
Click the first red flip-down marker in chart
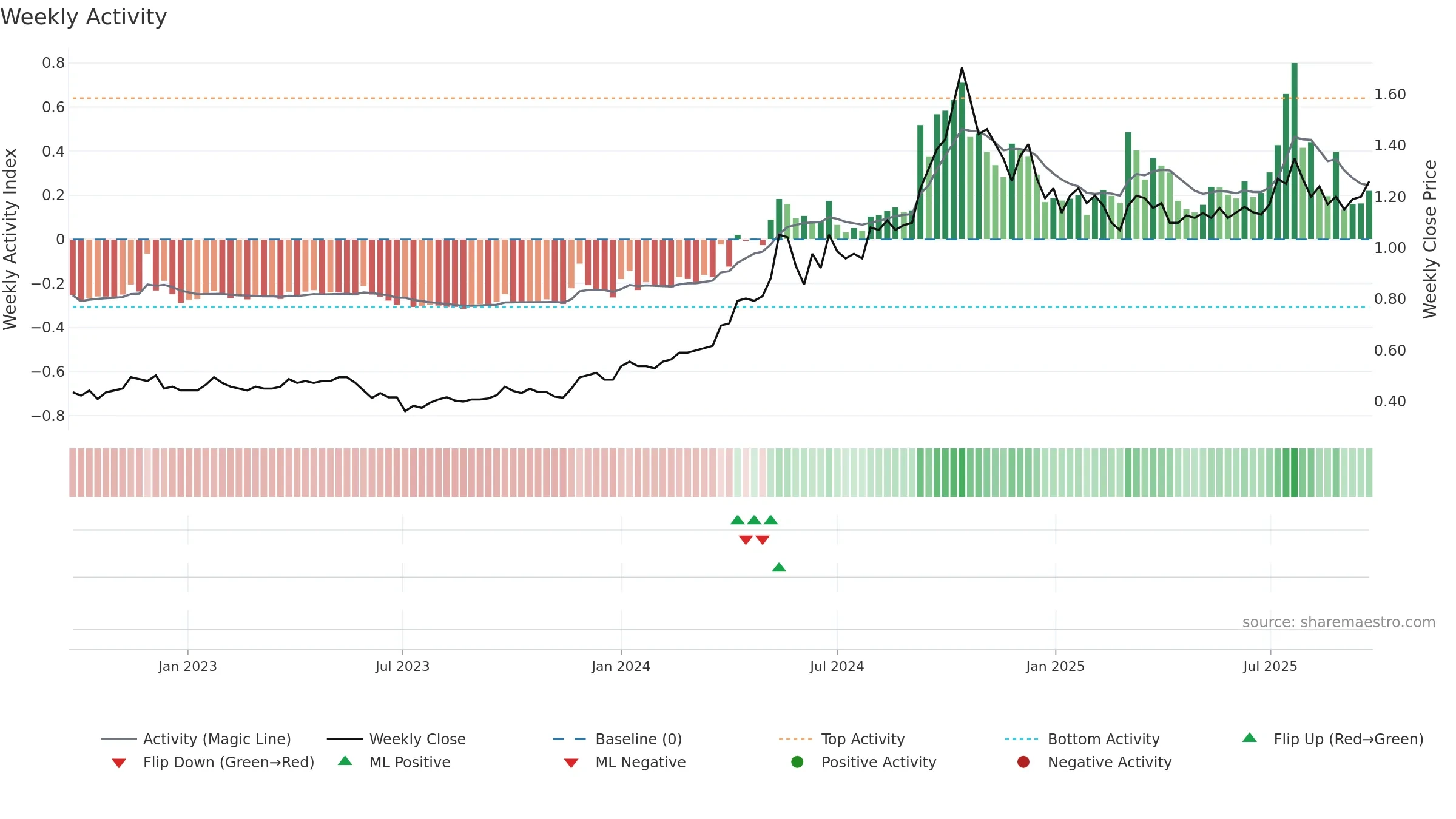click(x=746, y=540)
